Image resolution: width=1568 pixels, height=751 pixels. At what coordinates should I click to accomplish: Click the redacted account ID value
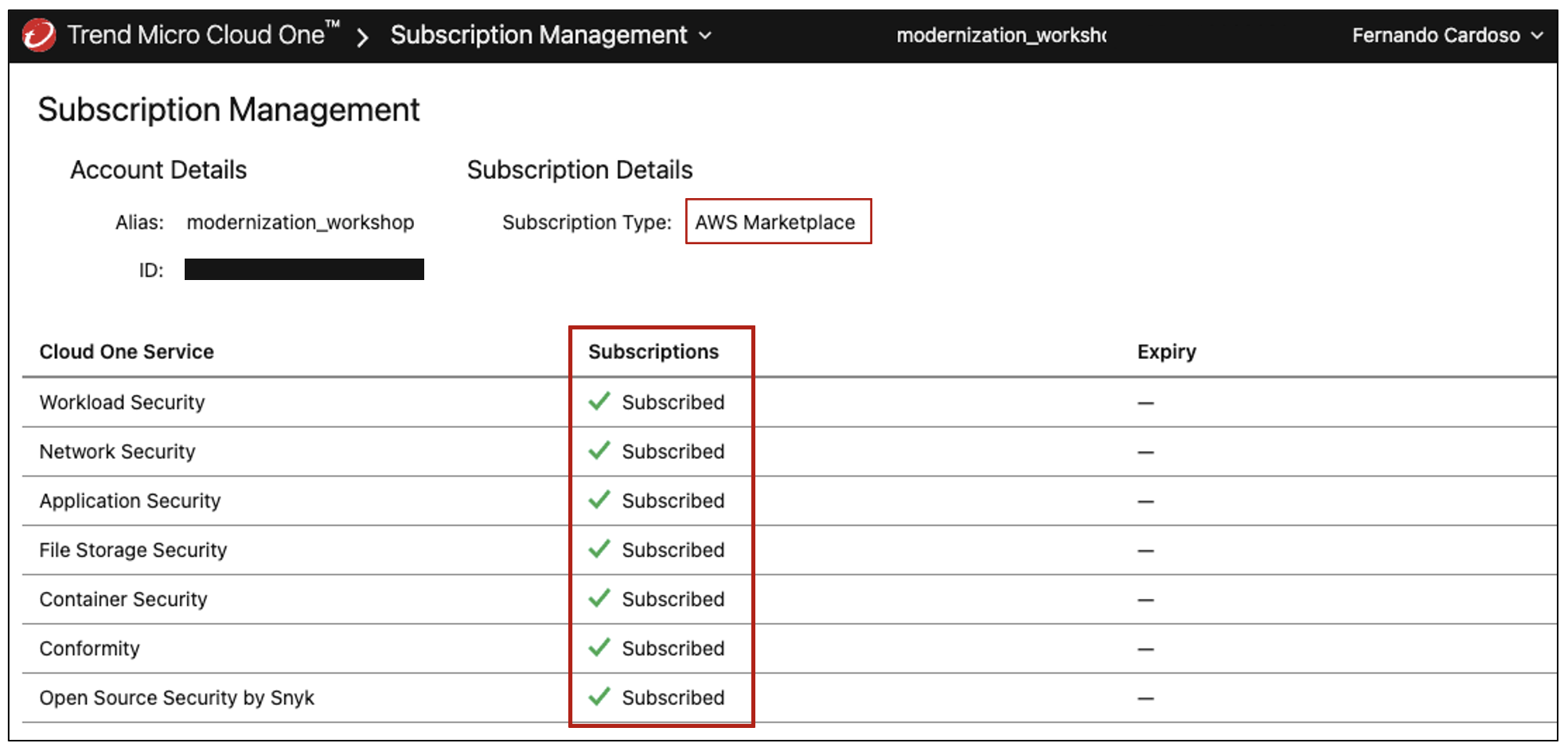(304, 270)
